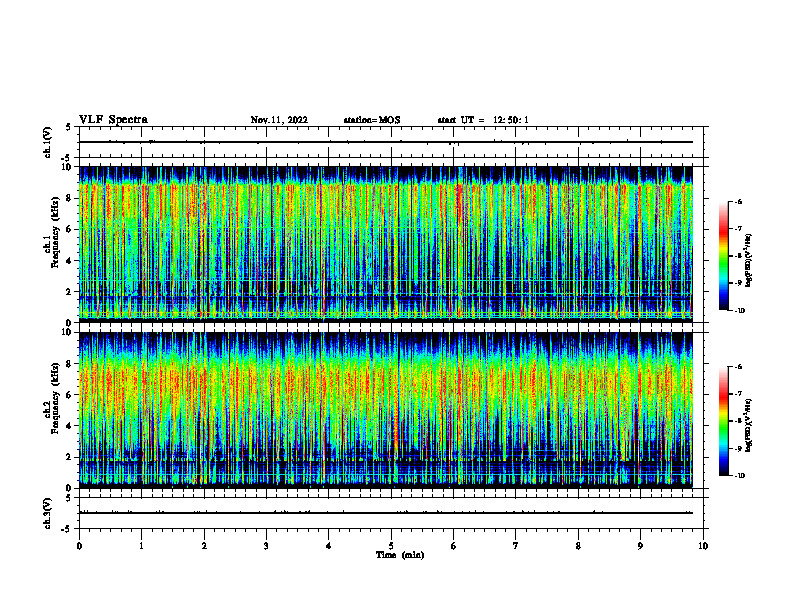Viewport: 792px width, 612px height.
Task: Click the "-10" label on ch.2 color bar
Action: pos(739,476)
